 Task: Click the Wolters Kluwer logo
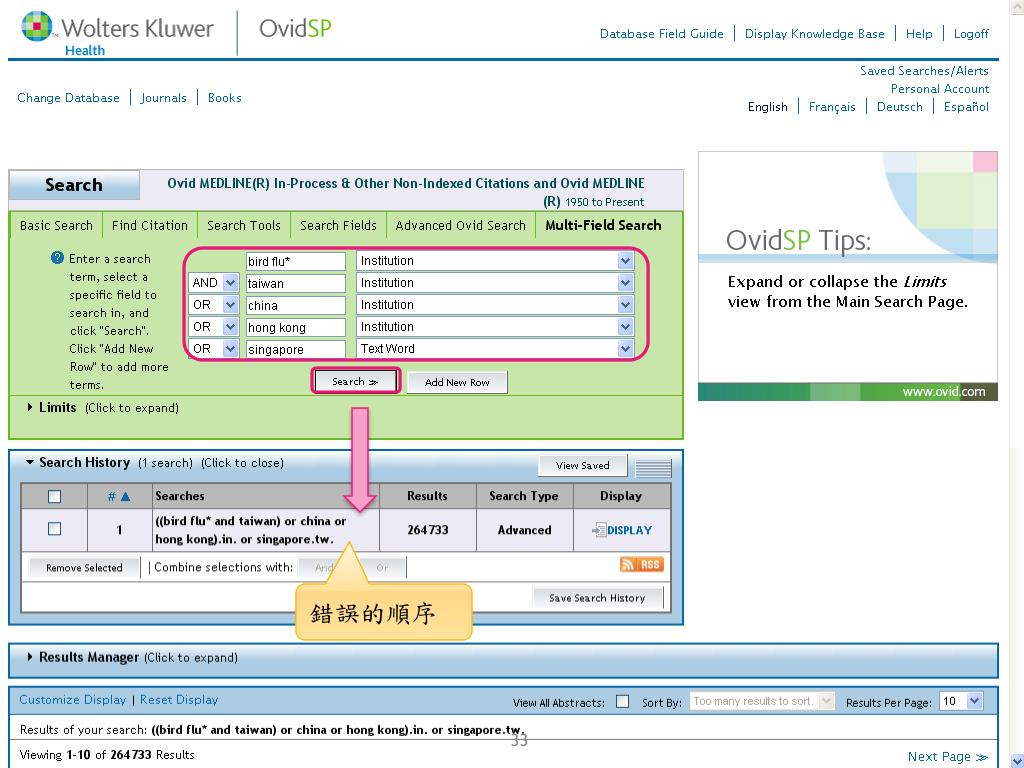[x=118, y=34]
